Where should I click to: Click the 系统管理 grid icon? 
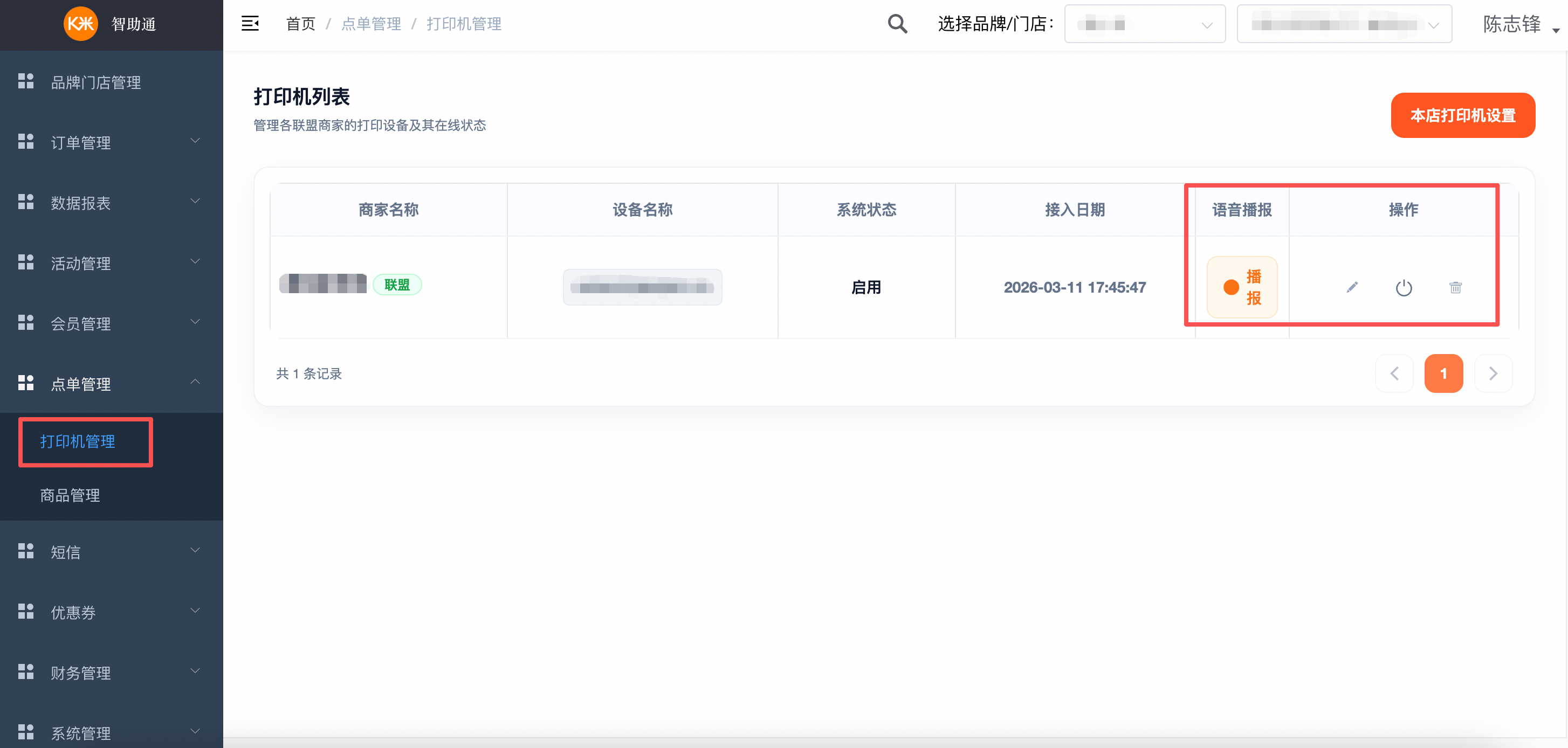pyautogui.click(x=25, y=732)
